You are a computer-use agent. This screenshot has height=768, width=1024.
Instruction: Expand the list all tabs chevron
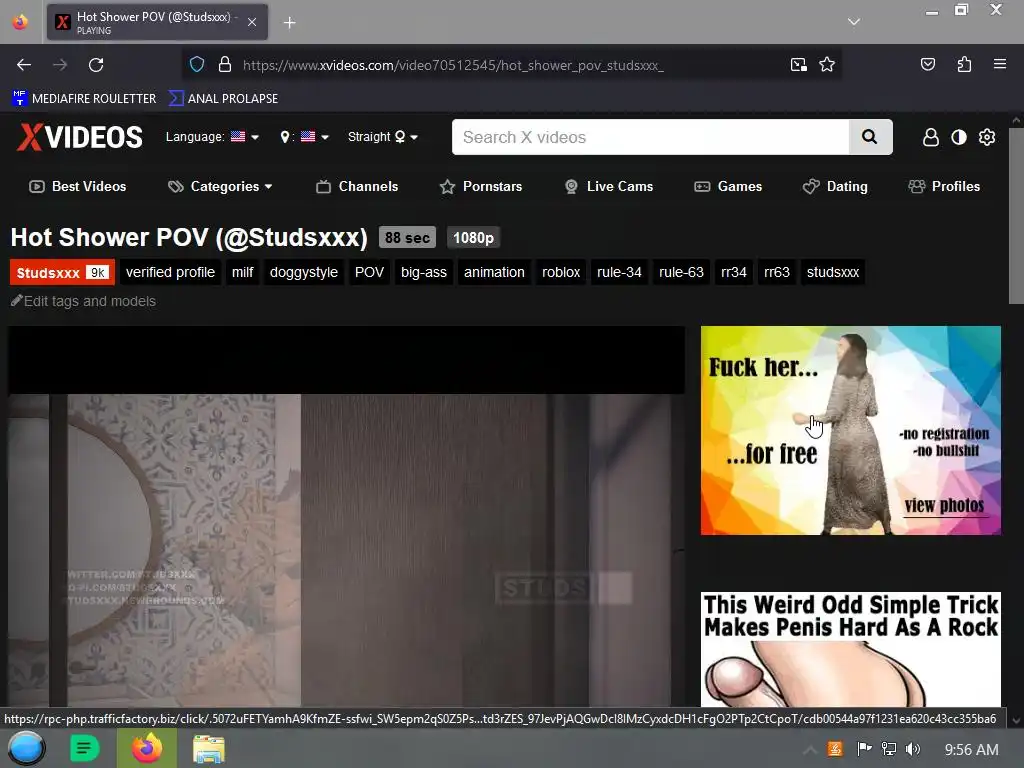854,22
